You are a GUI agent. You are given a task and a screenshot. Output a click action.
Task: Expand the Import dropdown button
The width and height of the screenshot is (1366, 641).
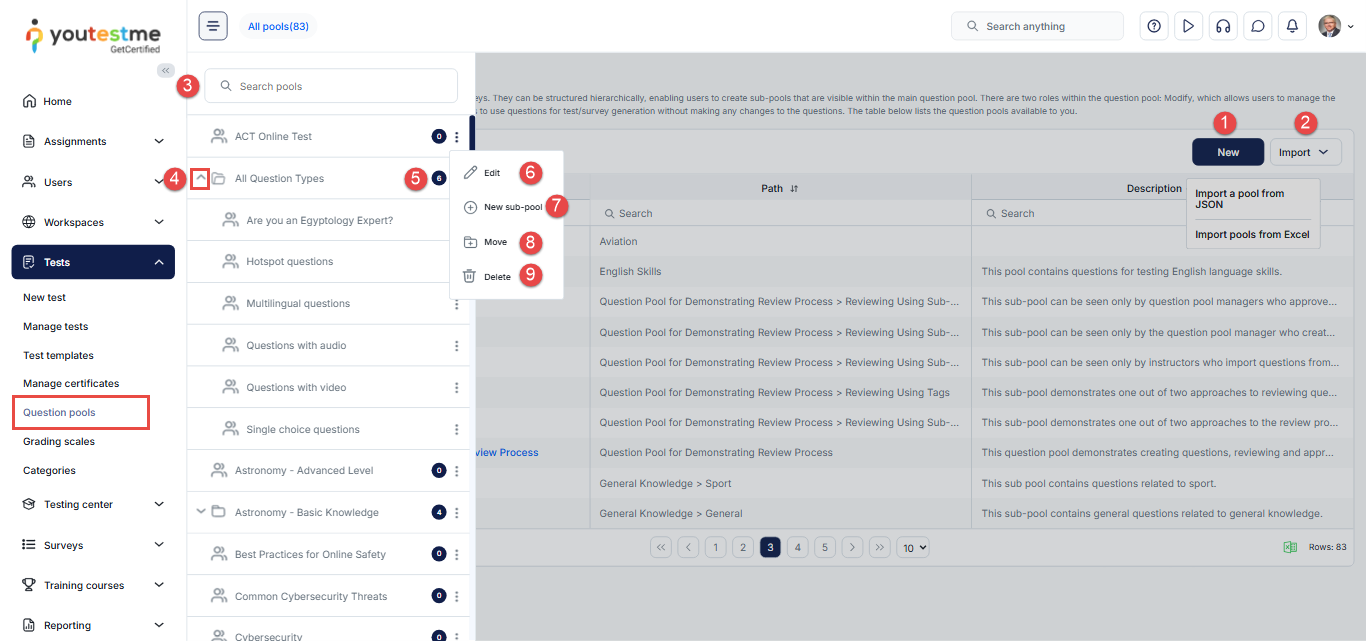[x=1305, y=152]
